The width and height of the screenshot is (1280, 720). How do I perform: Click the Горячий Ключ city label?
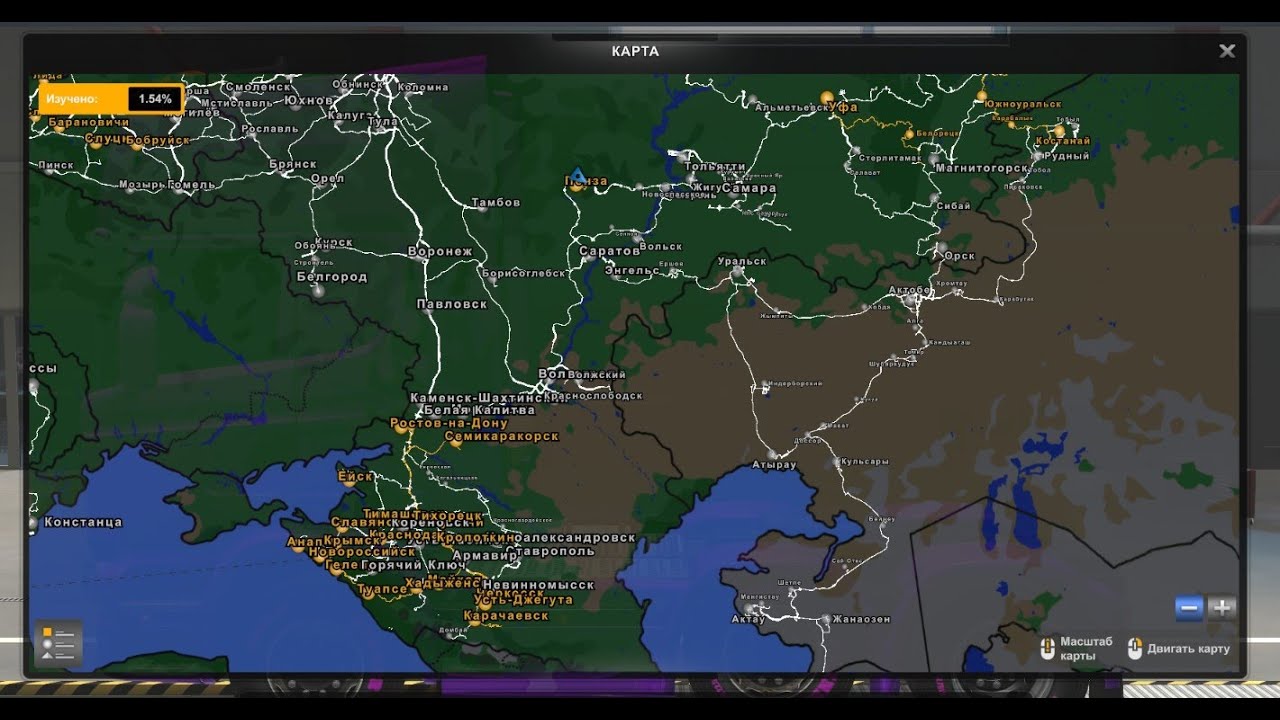click(x=413, y=565)
